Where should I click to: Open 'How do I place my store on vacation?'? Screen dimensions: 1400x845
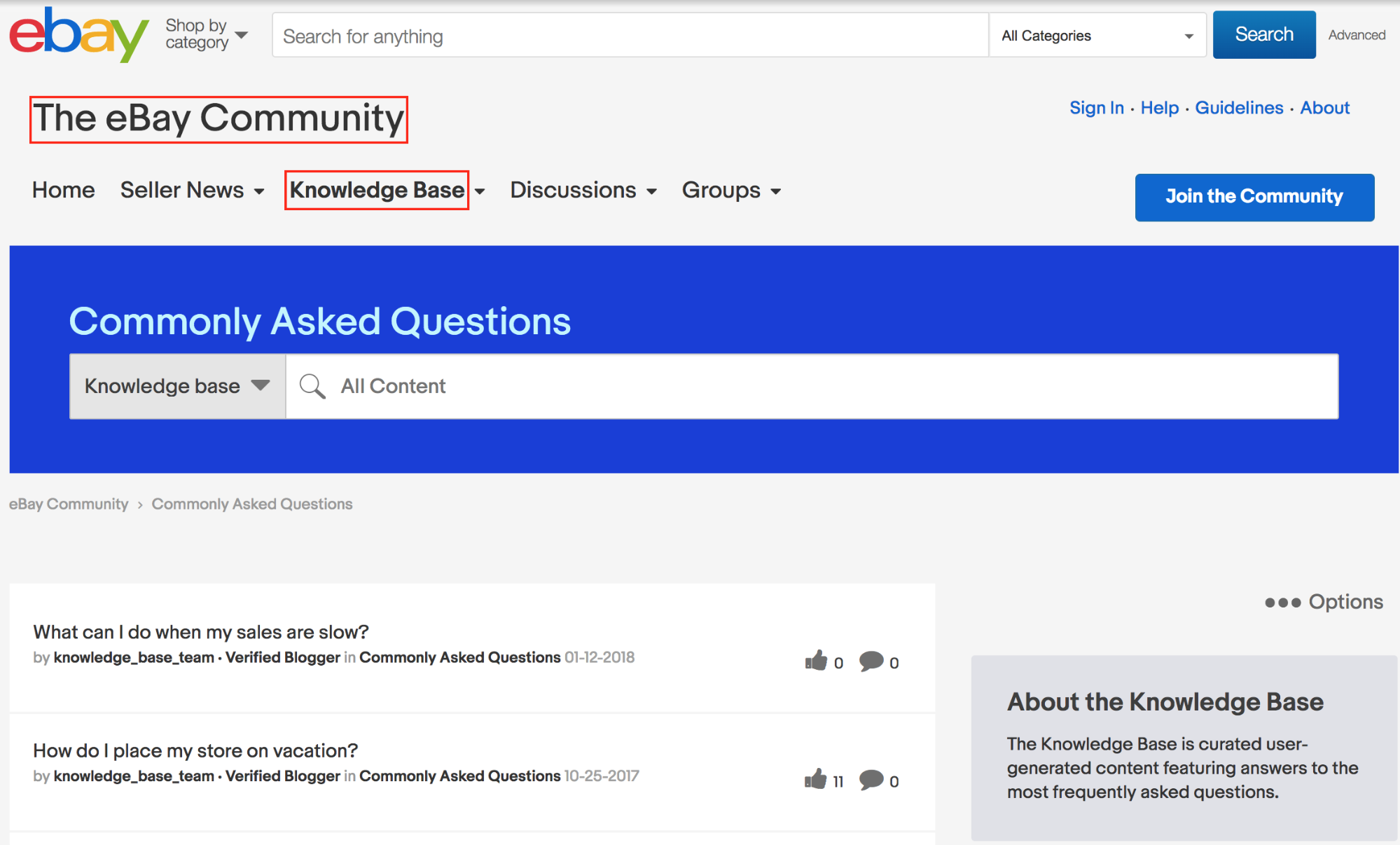click(195, 750)
